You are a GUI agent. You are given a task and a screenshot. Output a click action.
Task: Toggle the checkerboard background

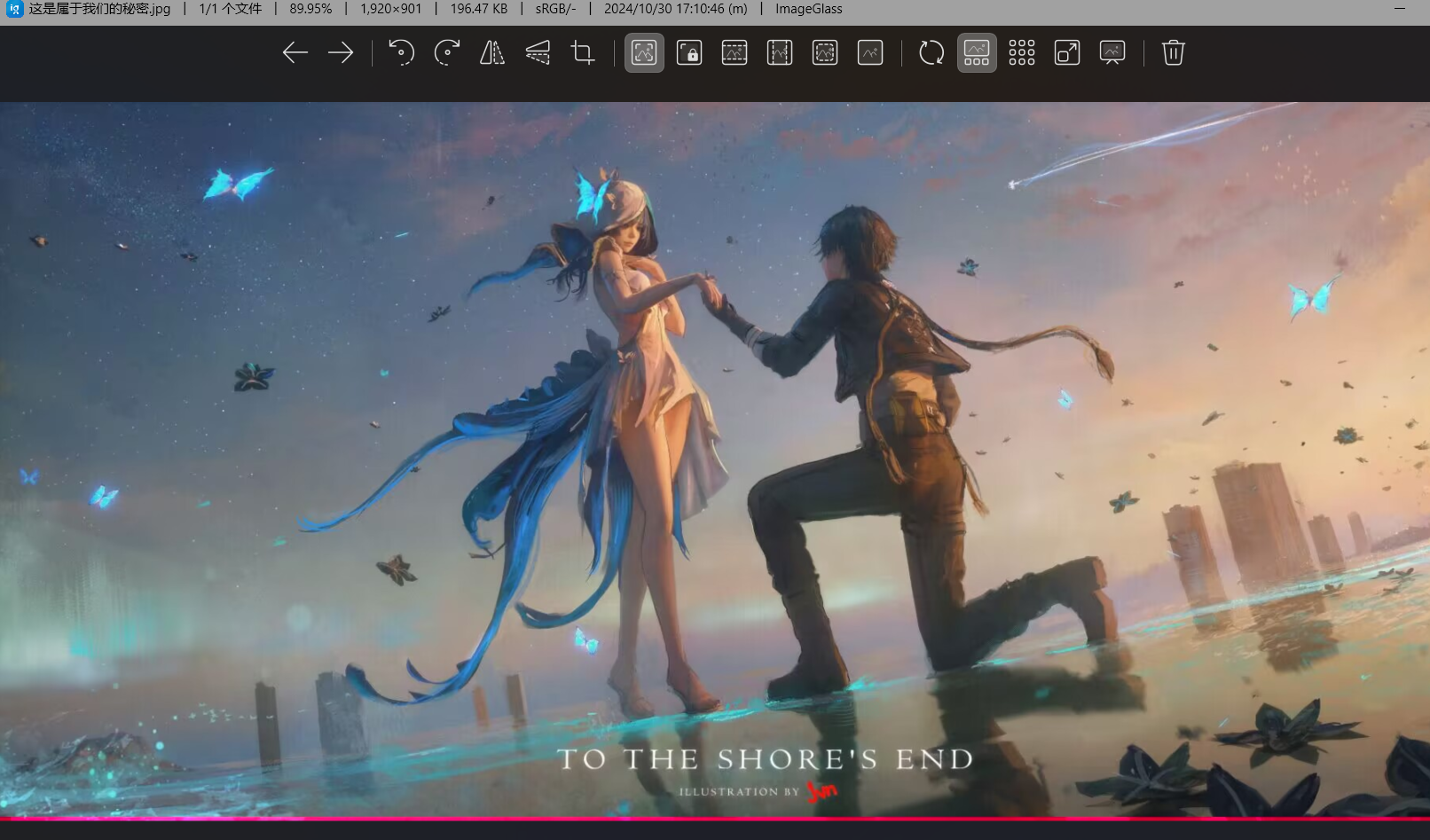click(1022, 53)
